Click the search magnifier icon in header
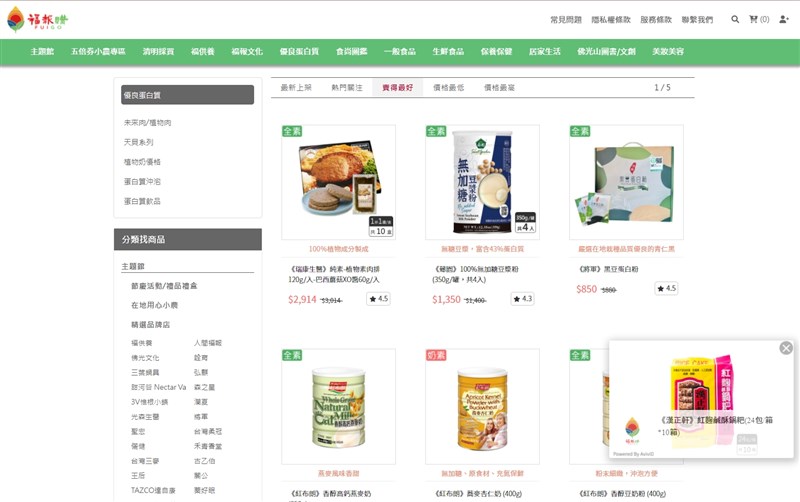This screenshot has width=800, height=502. (x=735, y=19)
